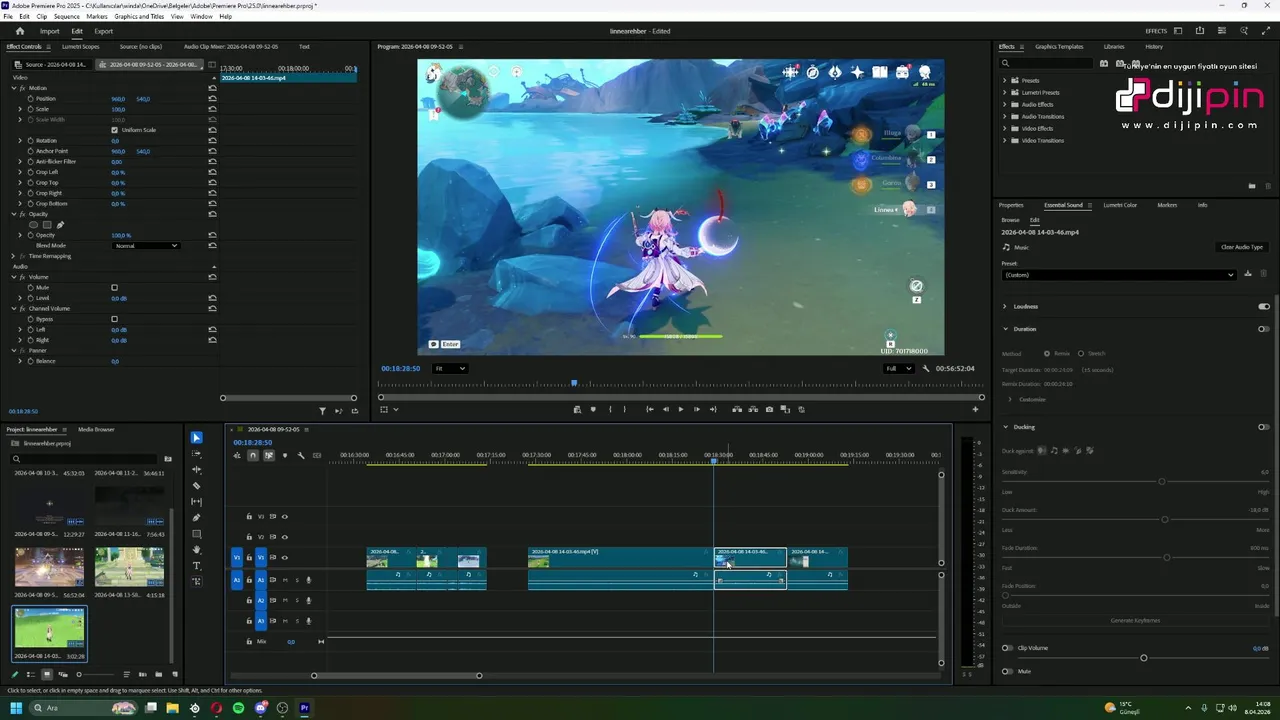Open the Button Editor plus icon
The width and height of the screenshot is (1280, 720).
976,409
